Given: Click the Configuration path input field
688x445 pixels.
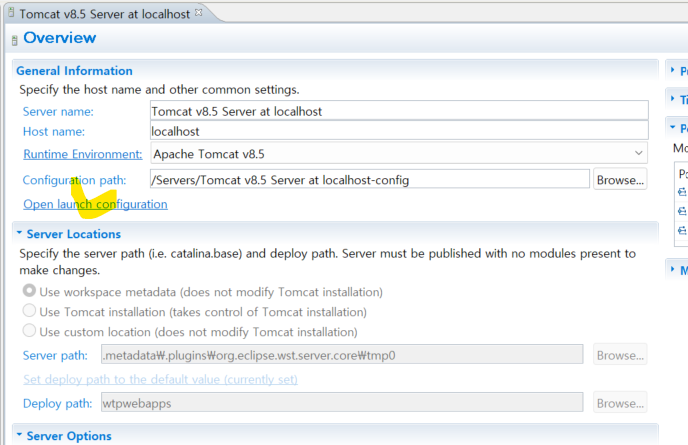Looking at the screenshot, I should 369,180.
